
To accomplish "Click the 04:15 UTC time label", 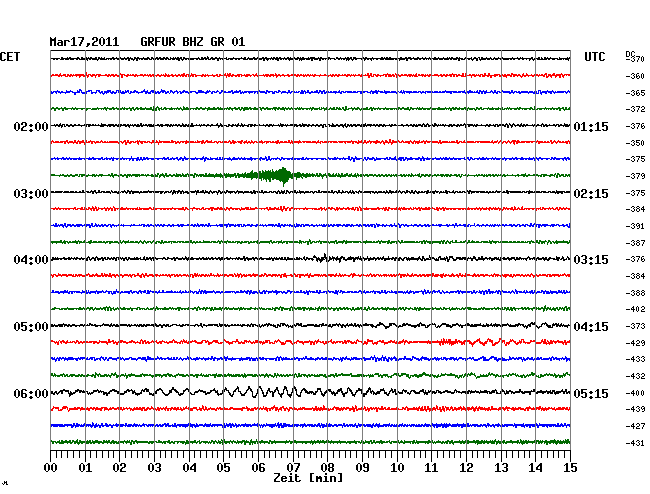I will (591, 327).
